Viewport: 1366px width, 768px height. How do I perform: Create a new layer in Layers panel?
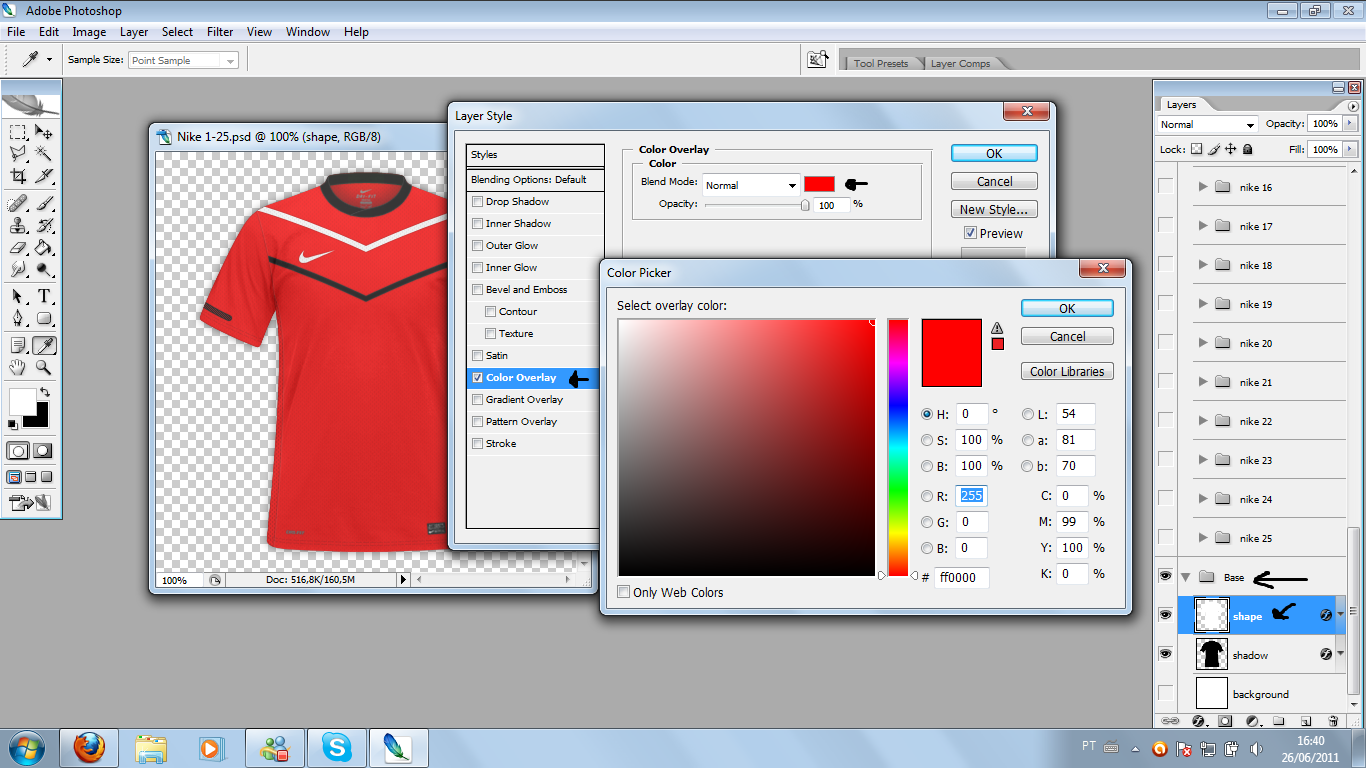[1305, 721]
